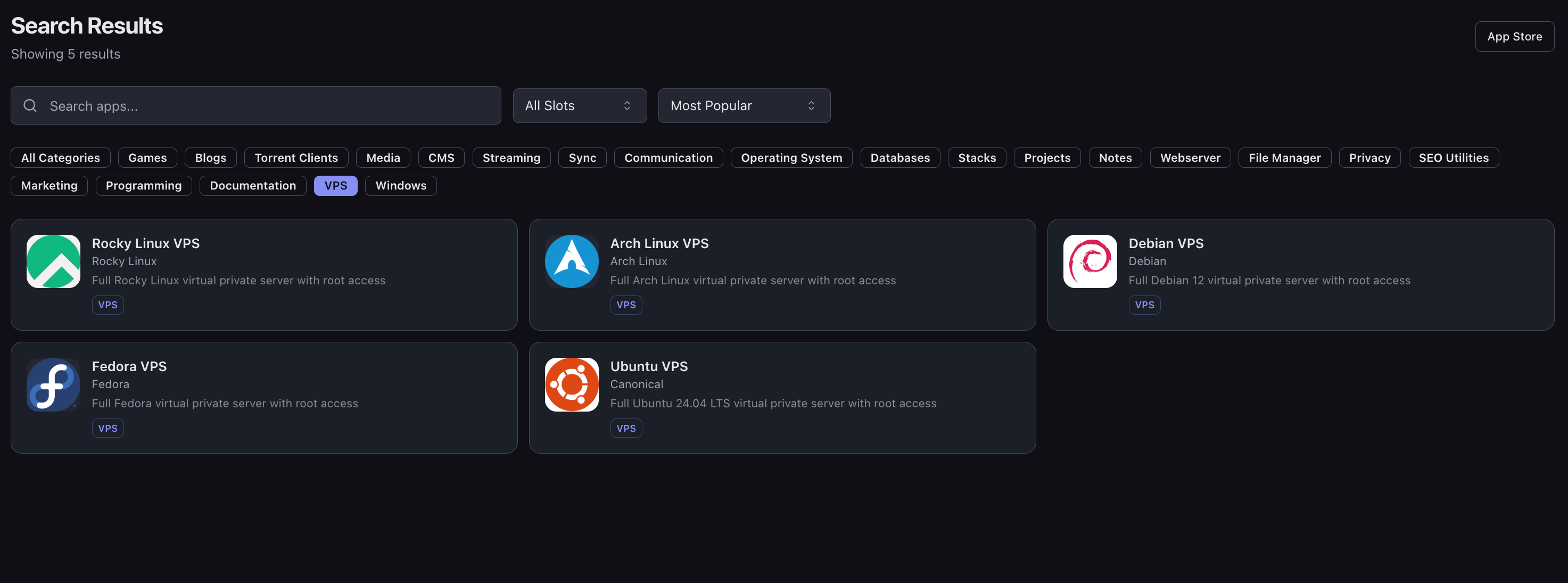The width and height of the screenshot is (1568, 583).
Task: Click the Fedora logo icon
Action: (x=54, y=384)
